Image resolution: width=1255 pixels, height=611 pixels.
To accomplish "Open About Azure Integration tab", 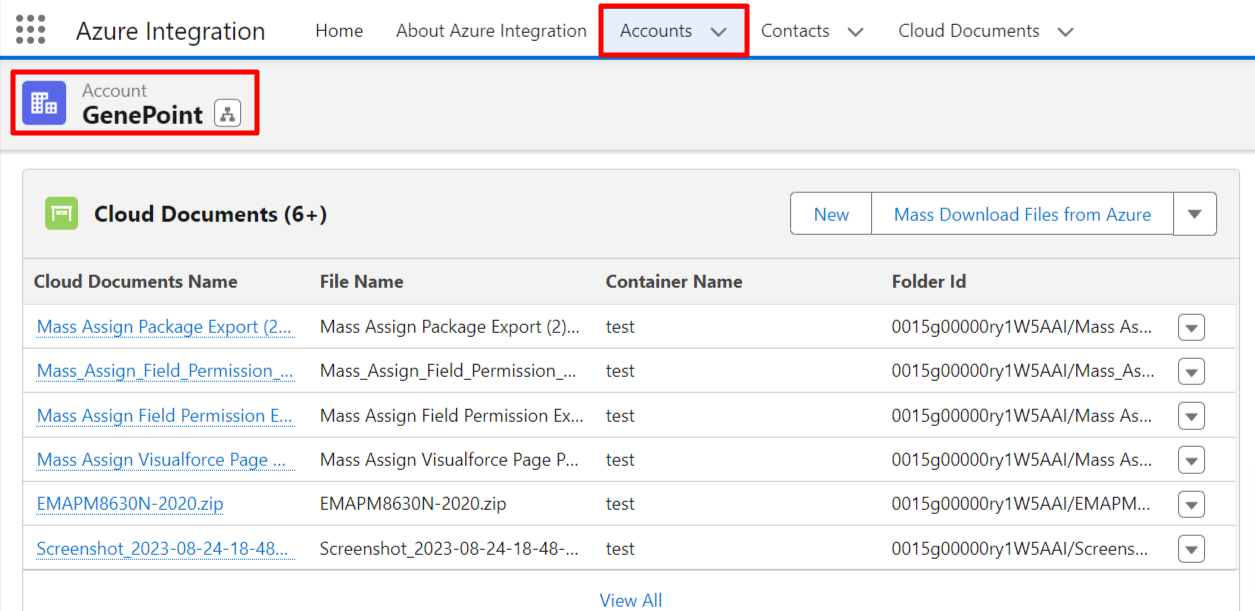I will (491, 31).
